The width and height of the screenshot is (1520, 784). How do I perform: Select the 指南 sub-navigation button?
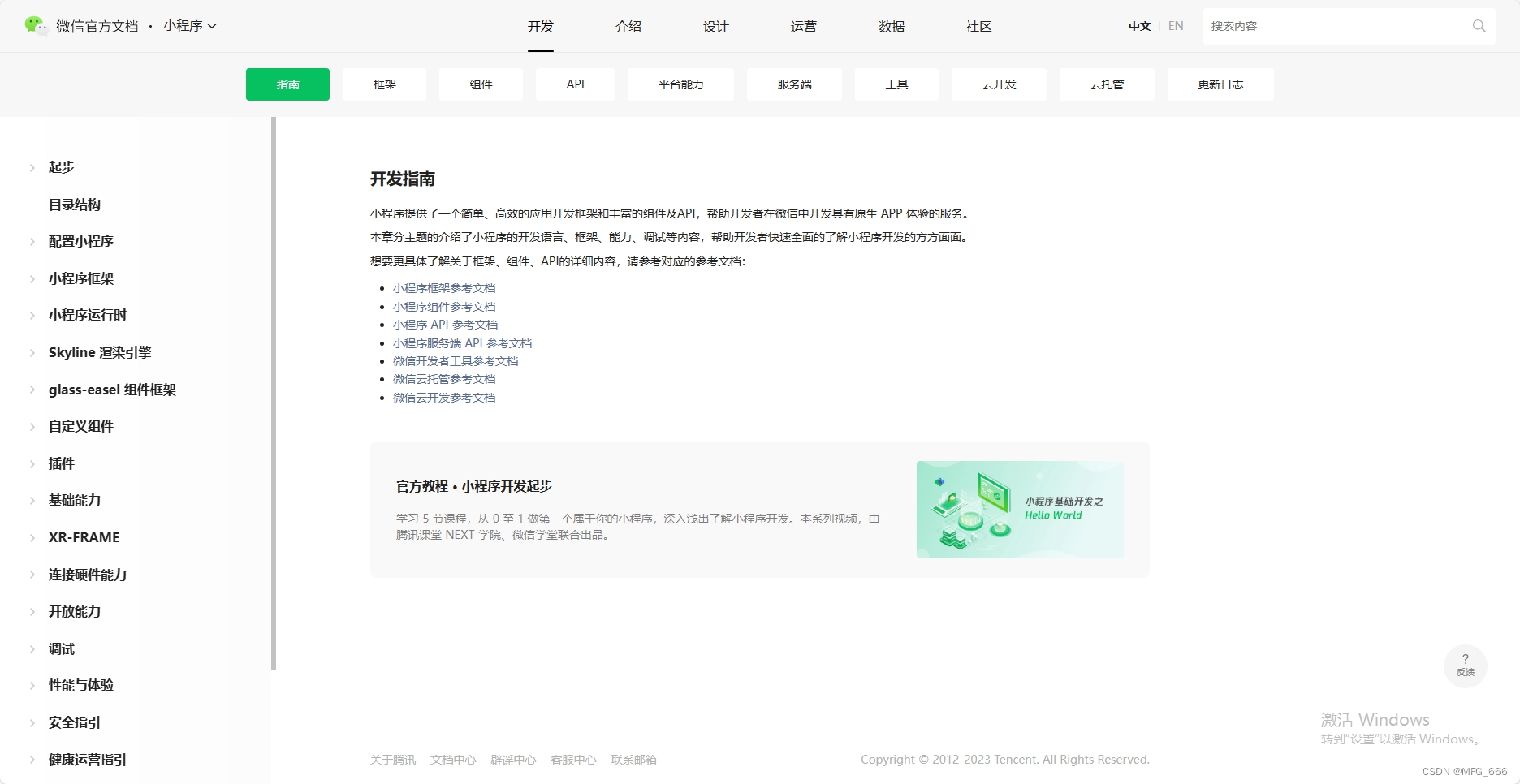click(287, 84)
